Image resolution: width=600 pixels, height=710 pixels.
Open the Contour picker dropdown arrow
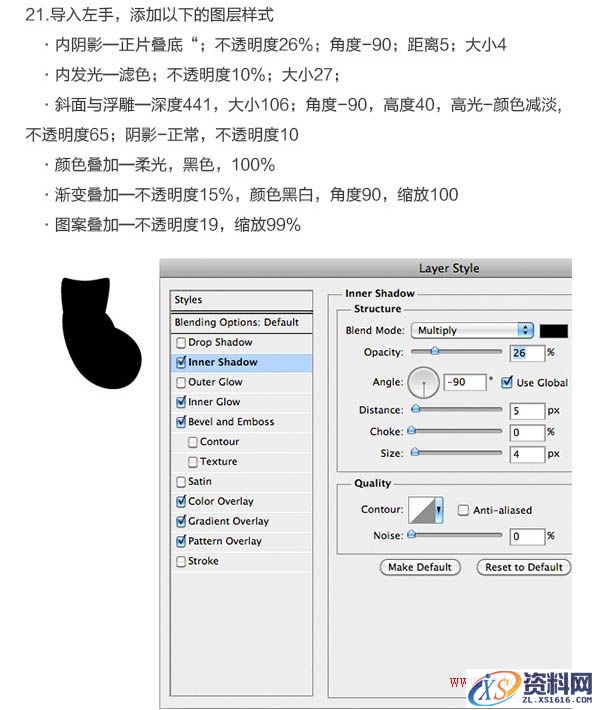438,510
